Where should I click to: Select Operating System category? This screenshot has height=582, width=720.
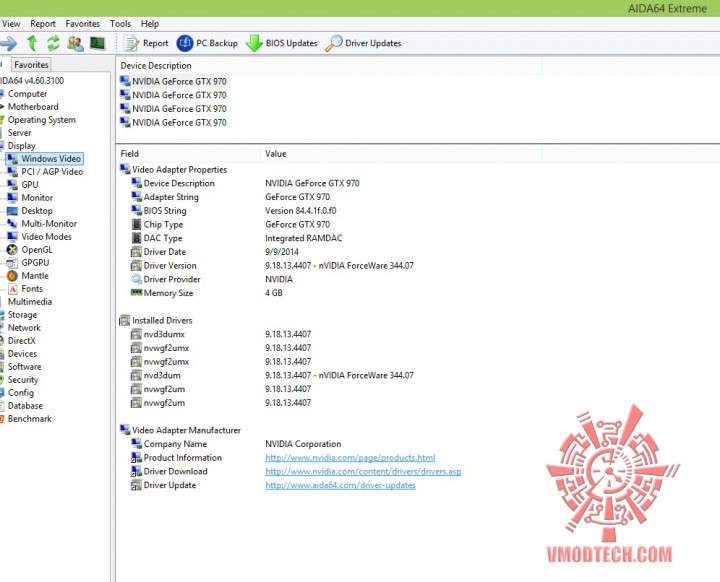coord(41,119)
